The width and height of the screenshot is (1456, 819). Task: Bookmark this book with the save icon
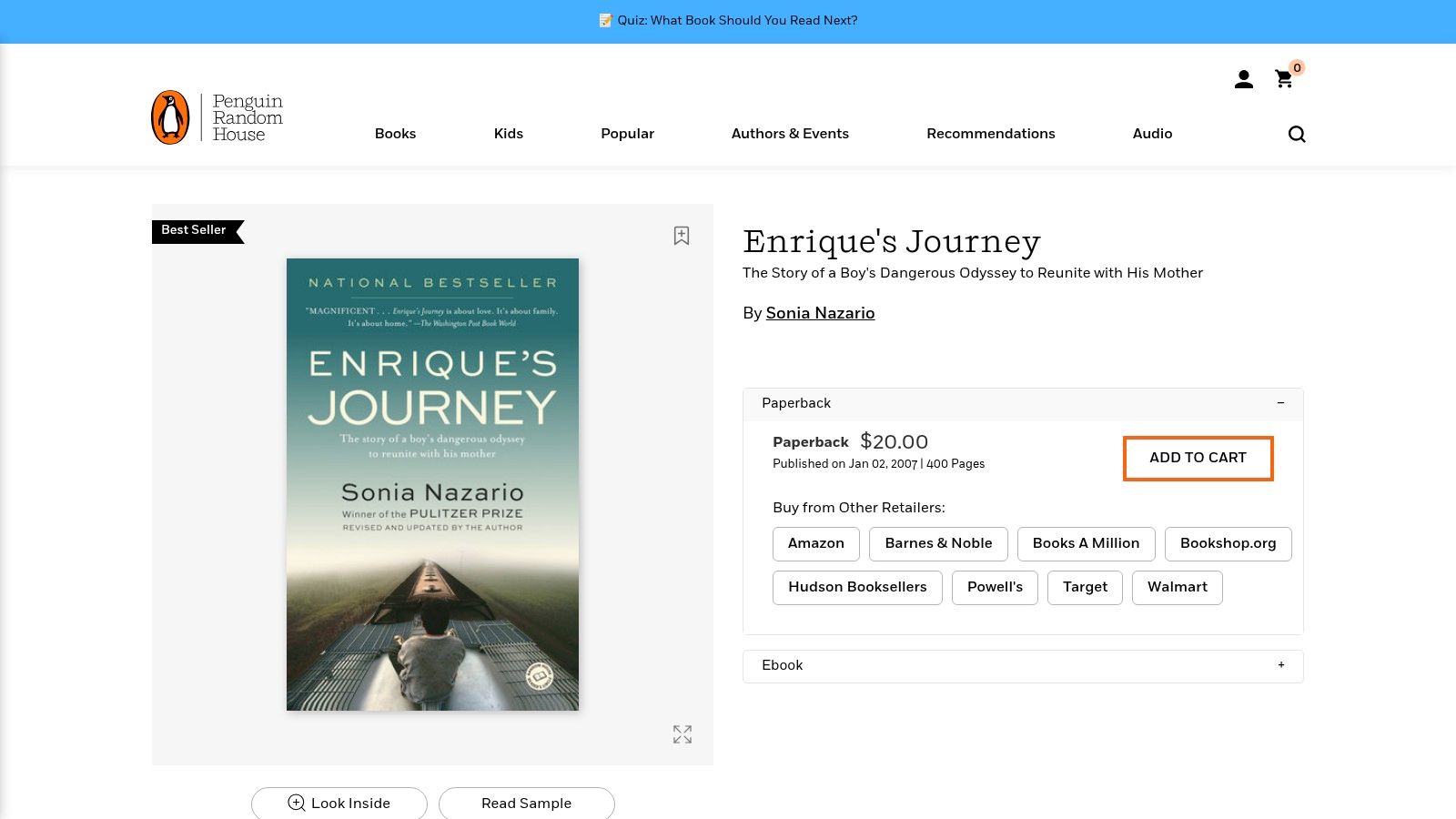tap(682, 236)
